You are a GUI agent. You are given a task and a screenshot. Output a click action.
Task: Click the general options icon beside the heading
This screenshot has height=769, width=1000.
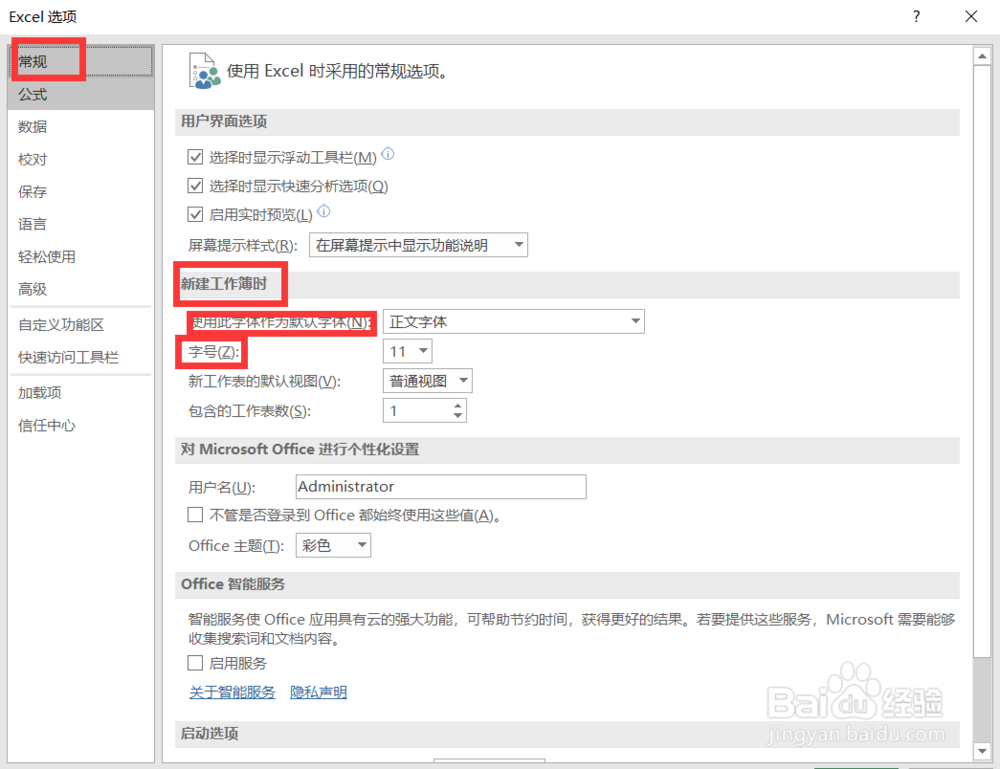click(x=204, y=71)
